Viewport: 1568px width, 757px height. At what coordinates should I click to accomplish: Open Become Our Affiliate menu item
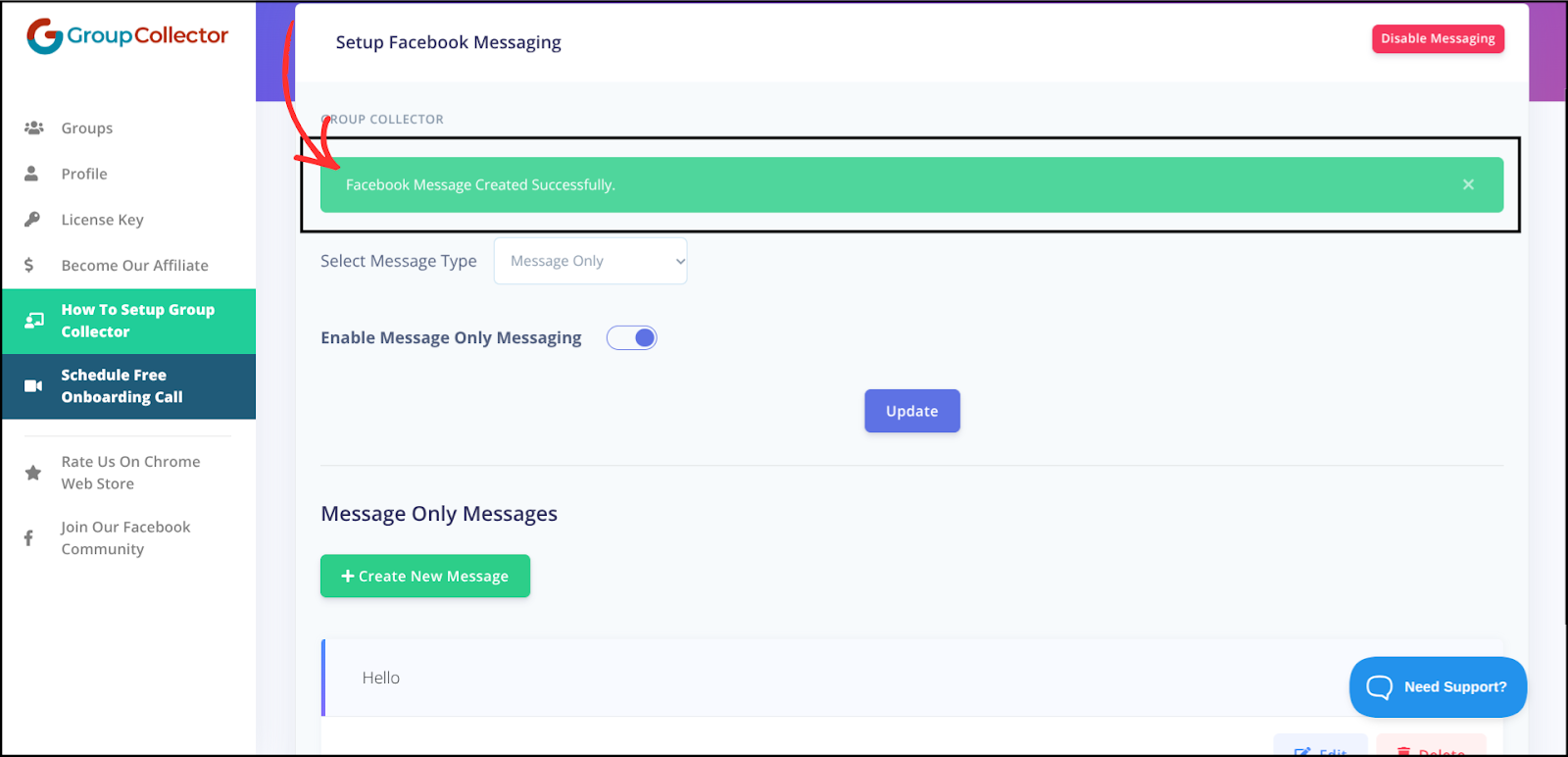(x=128, y=265)
